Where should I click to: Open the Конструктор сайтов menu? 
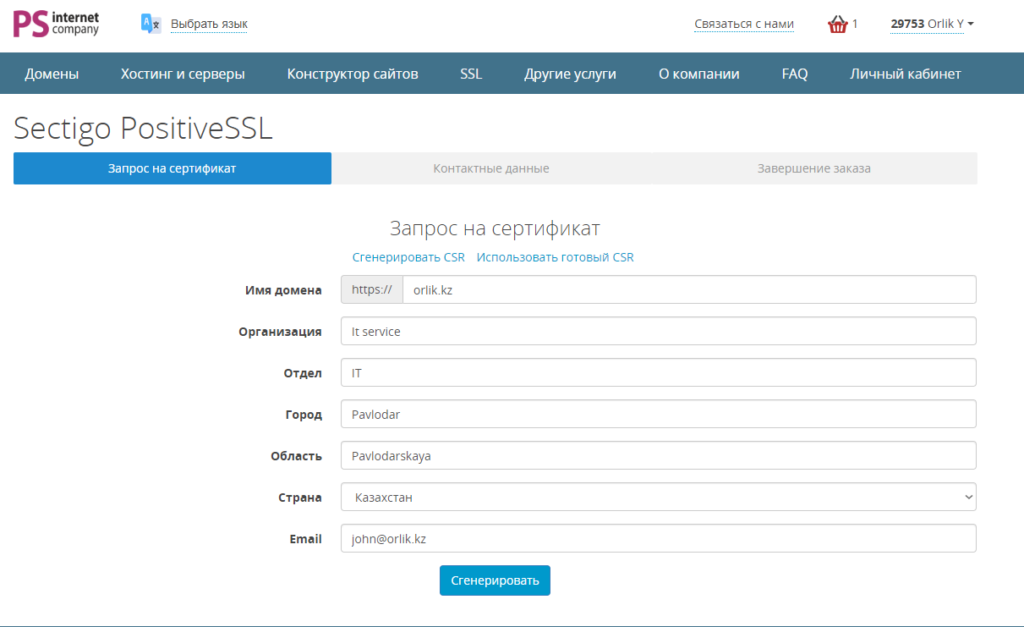pyautogui.click(x=353, y=74)
